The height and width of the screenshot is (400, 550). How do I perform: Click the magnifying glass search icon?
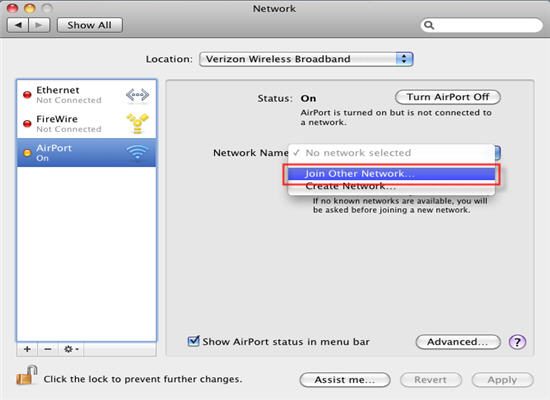(429, 25)
